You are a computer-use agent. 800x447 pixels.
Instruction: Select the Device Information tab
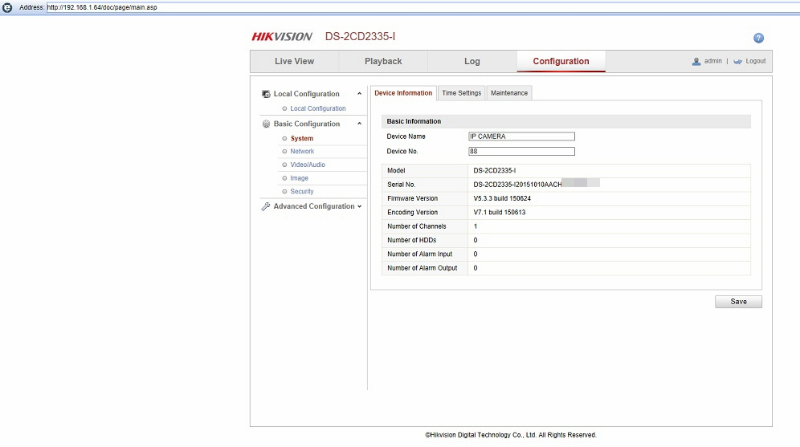[403, 93]
